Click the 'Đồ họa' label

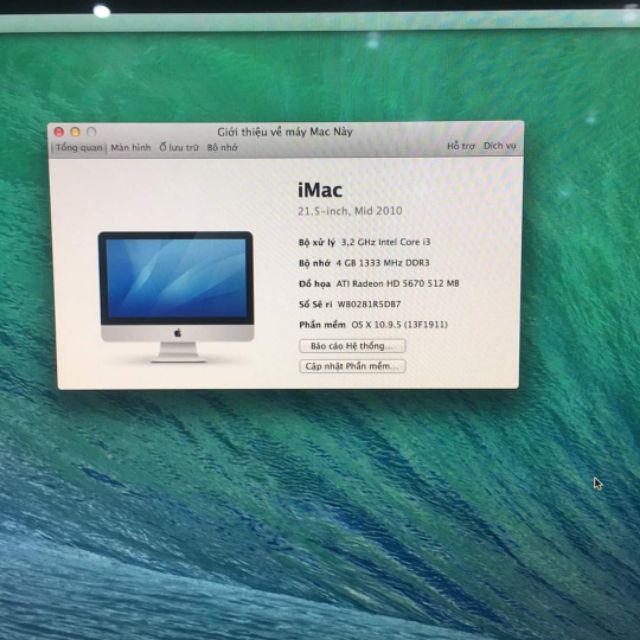(314, 283)
